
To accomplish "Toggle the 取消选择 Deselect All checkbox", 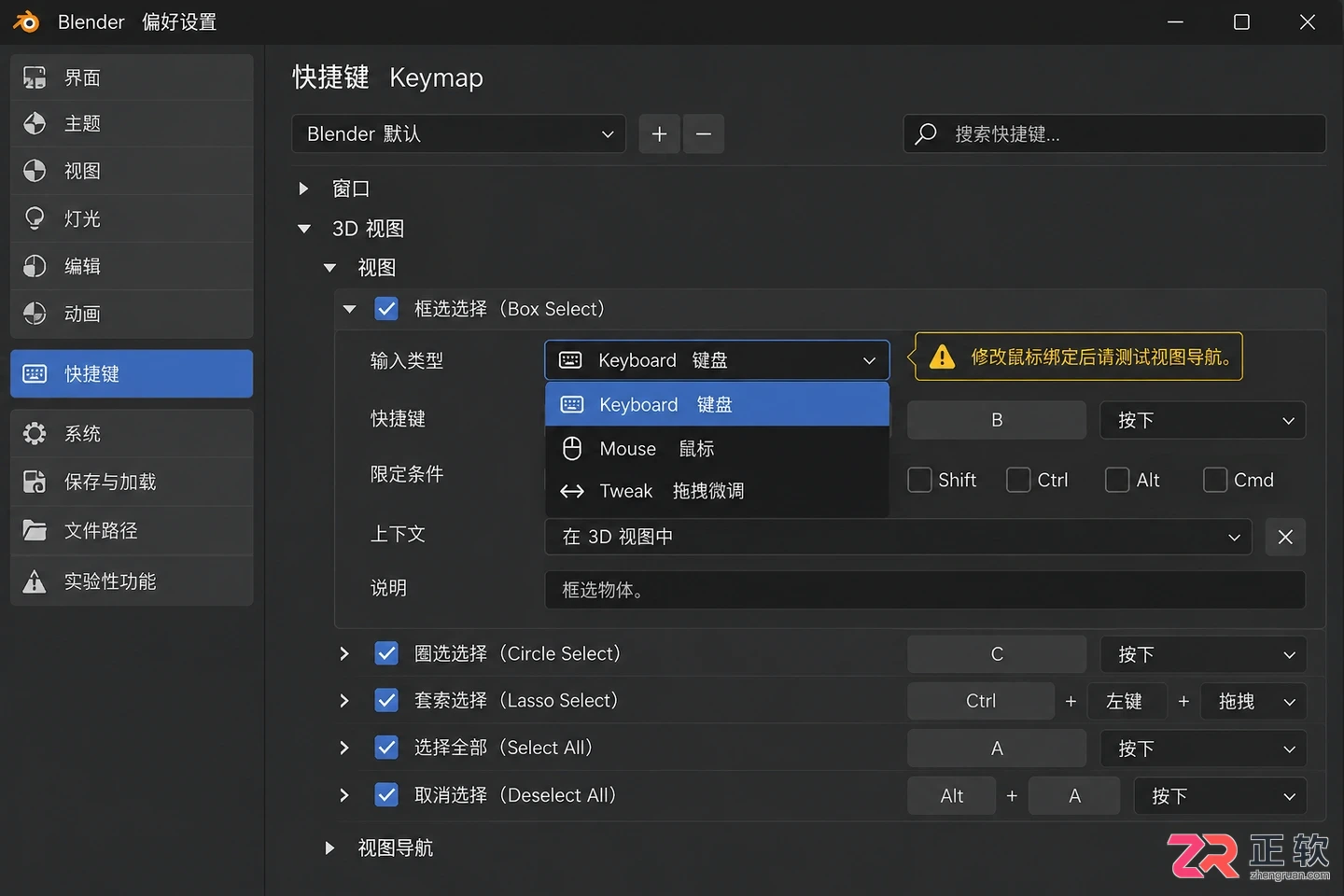I will click(386, 795).
